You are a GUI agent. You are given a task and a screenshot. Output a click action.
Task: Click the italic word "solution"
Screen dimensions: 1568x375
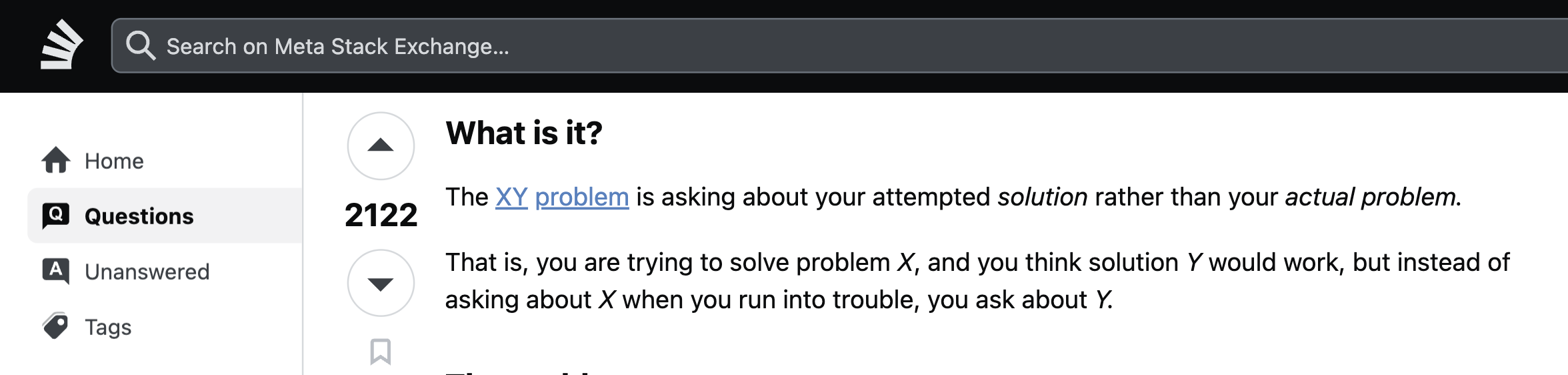coord(1042,197)
